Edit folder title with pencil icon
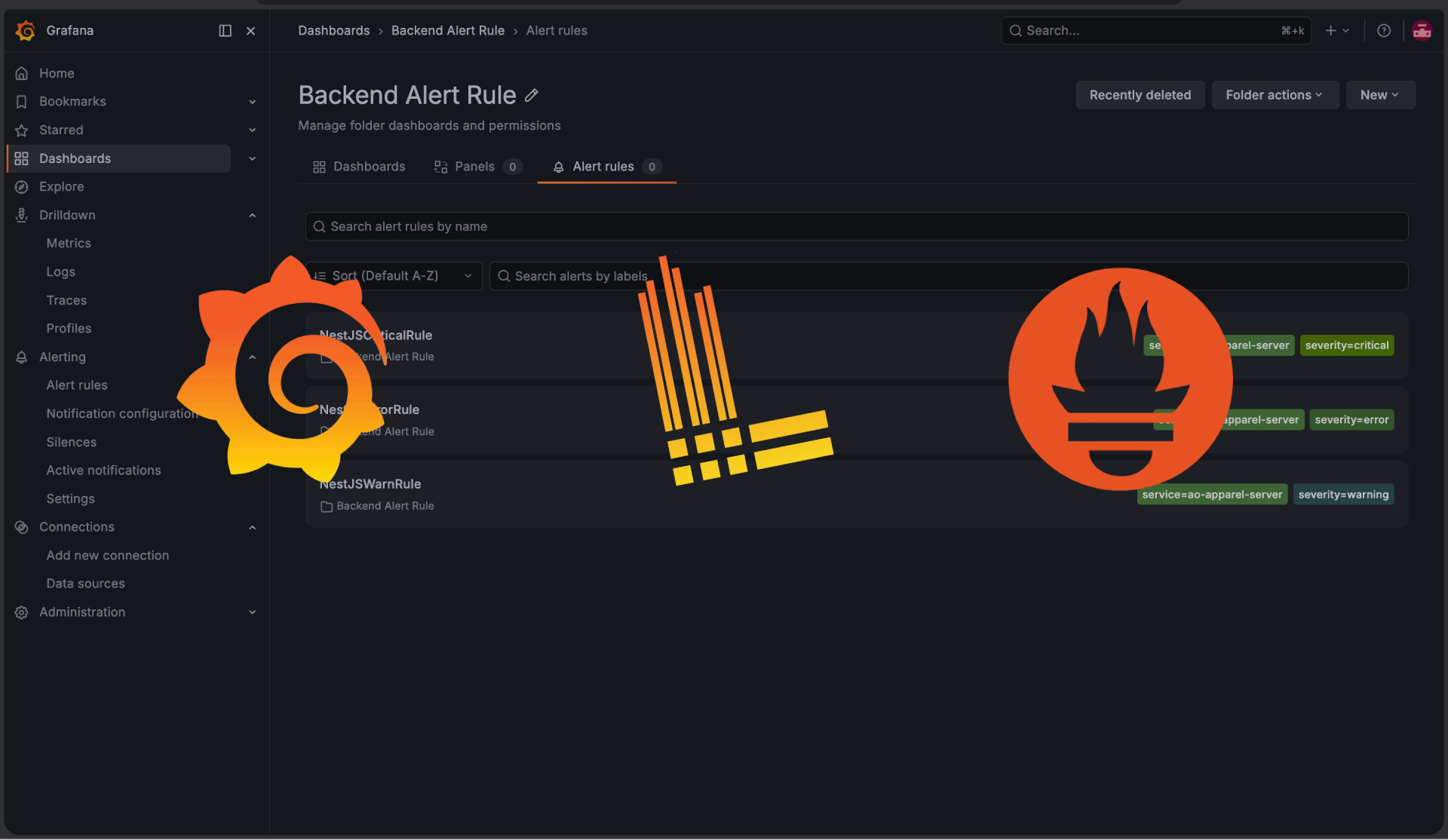The height and width of the screenshot is (840, 1448). click(532, 95)
